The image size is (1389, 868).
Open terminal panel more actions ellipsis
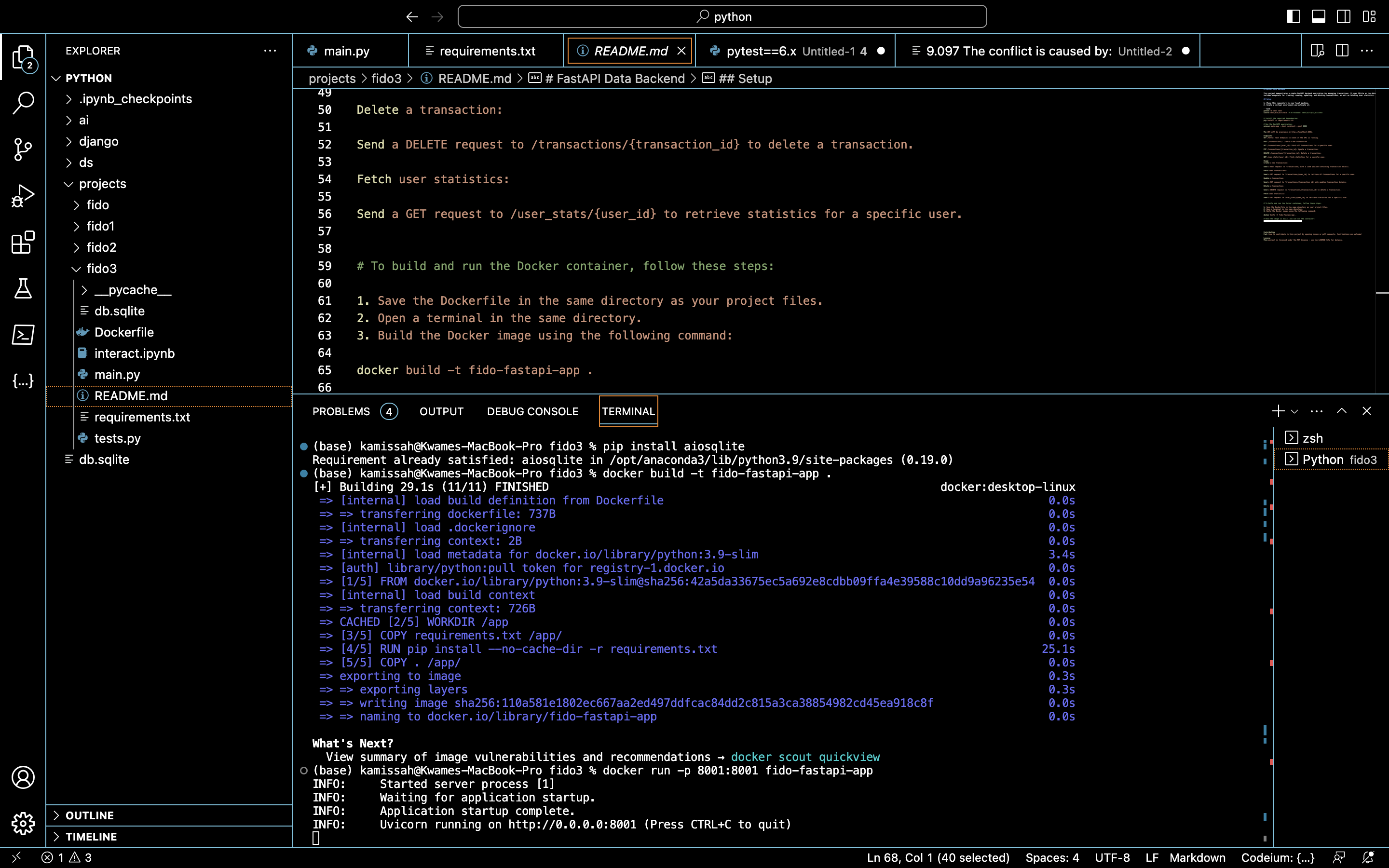coord(1317,411)
